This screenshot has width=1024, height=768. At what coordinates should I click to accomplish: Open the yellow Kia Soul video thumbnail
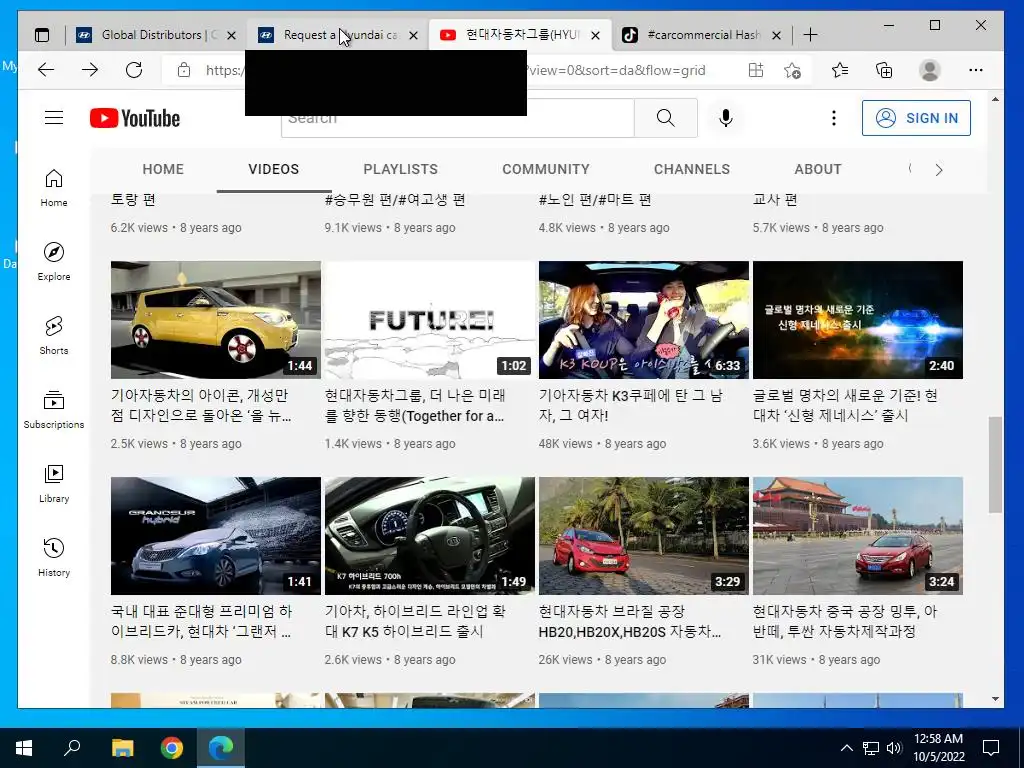click(216, 320)
